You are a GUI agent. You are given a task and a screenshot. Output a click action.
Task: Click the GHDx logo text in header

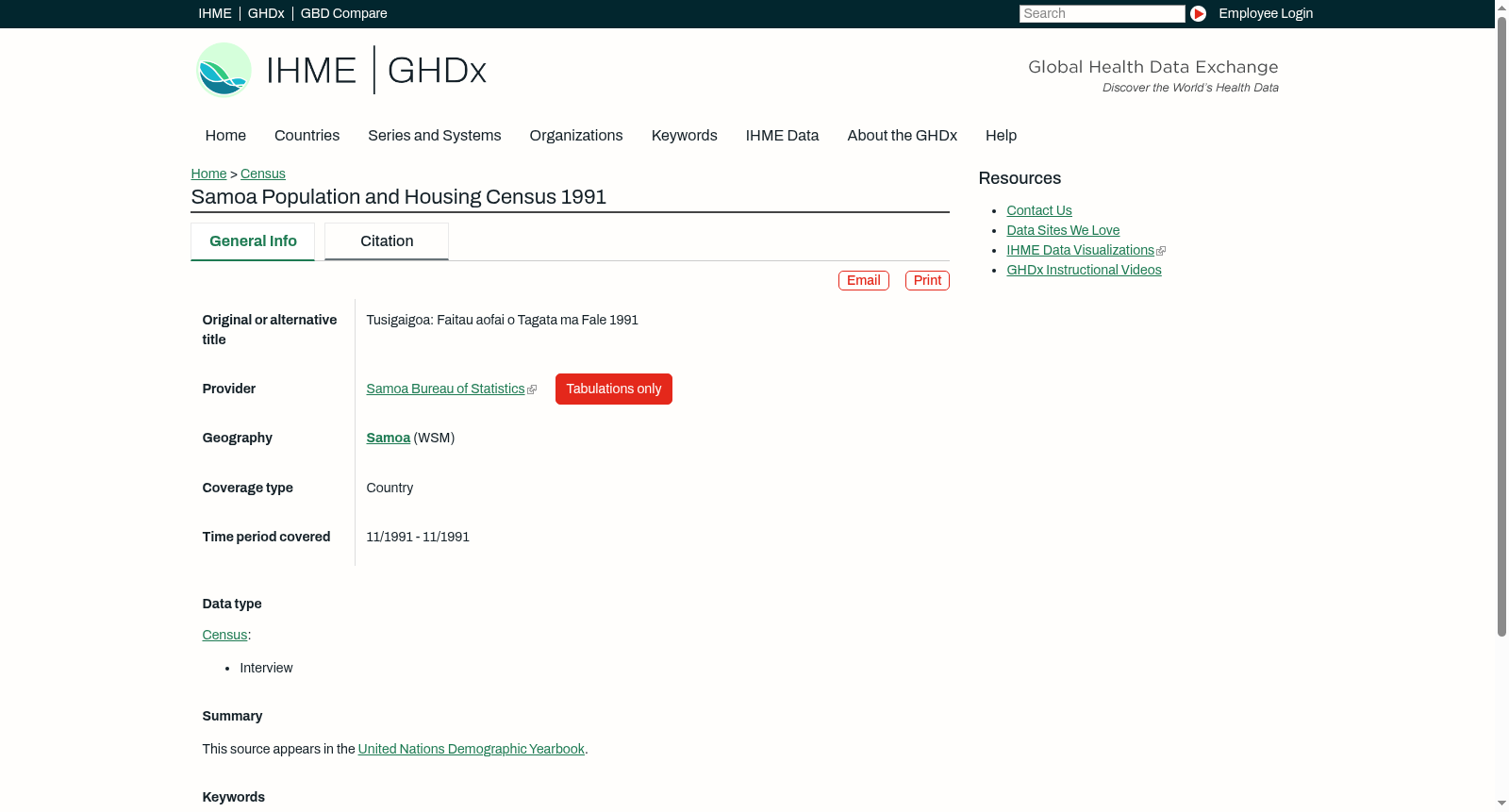(x=437, y=71)
